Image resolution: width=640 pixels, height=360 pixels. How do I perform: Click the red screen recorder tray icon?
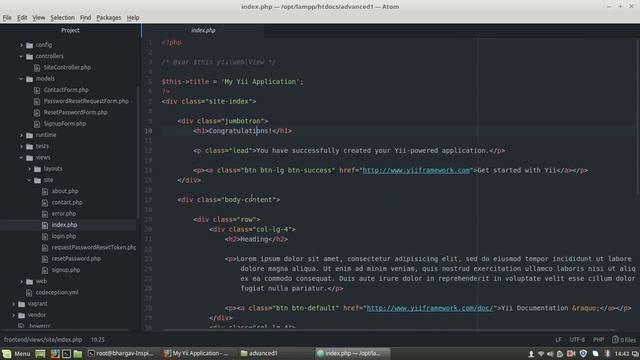(571, 353)
